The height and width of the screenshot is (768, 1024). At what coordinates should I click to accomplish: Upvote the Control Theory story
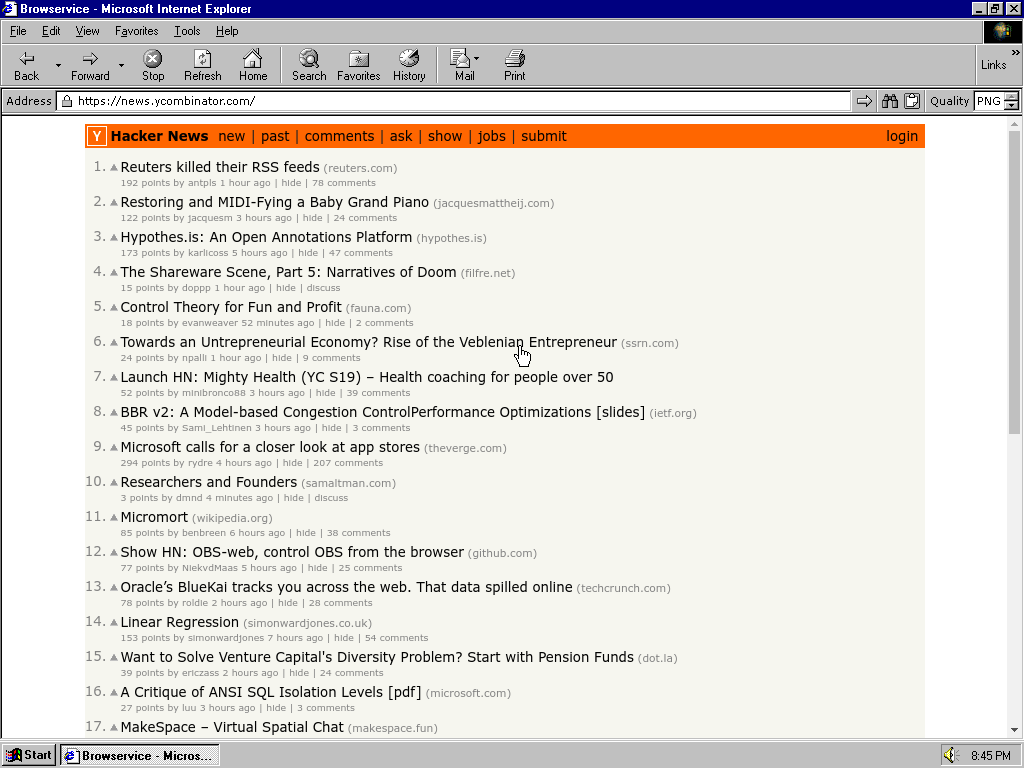pyautogui.click(x=114, y=308)
